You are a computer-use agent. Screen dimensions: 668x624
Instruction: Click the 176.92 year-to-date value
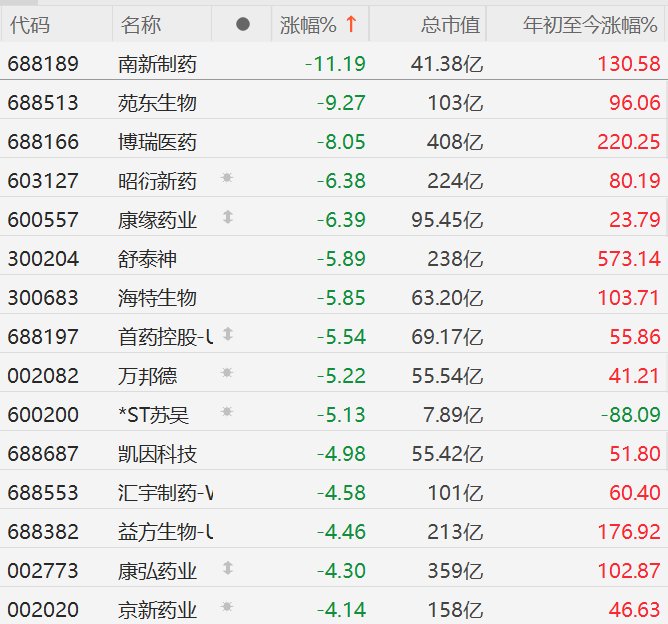tap(629, 532)
